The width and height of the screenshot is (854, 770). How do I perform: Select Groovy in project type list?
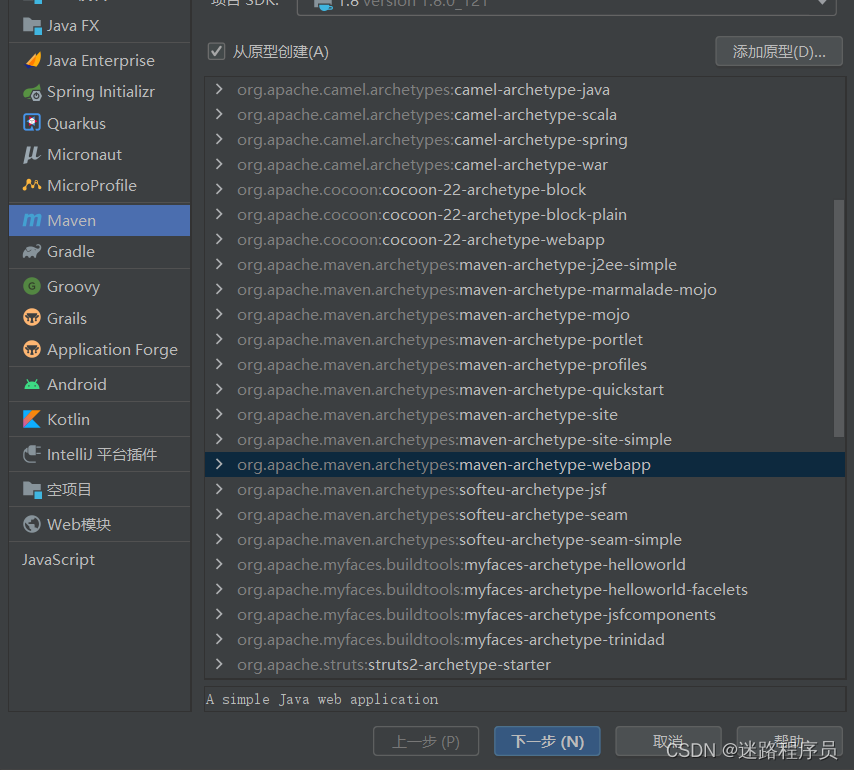(x=100, y=286)
